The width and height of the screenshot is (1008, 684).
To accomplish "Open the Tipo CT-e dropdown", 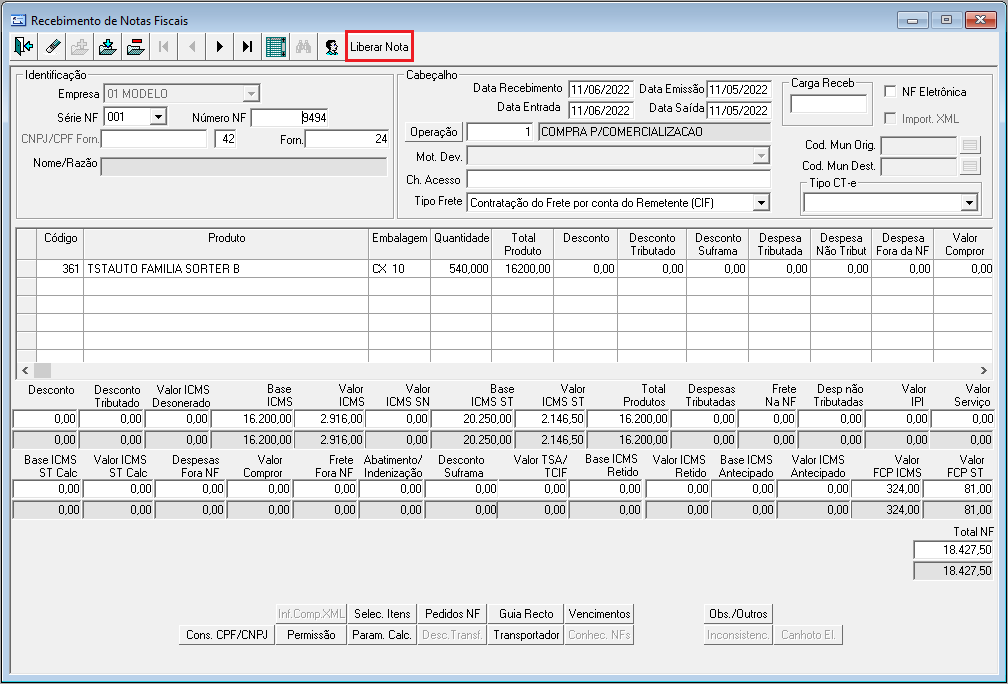I will coord(967,202).
